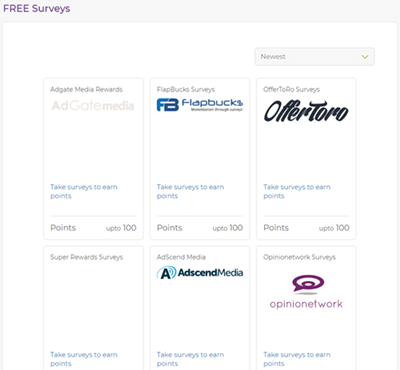
Task: Open Opinionetwork Surveys card title
Action: pos(299,257)
